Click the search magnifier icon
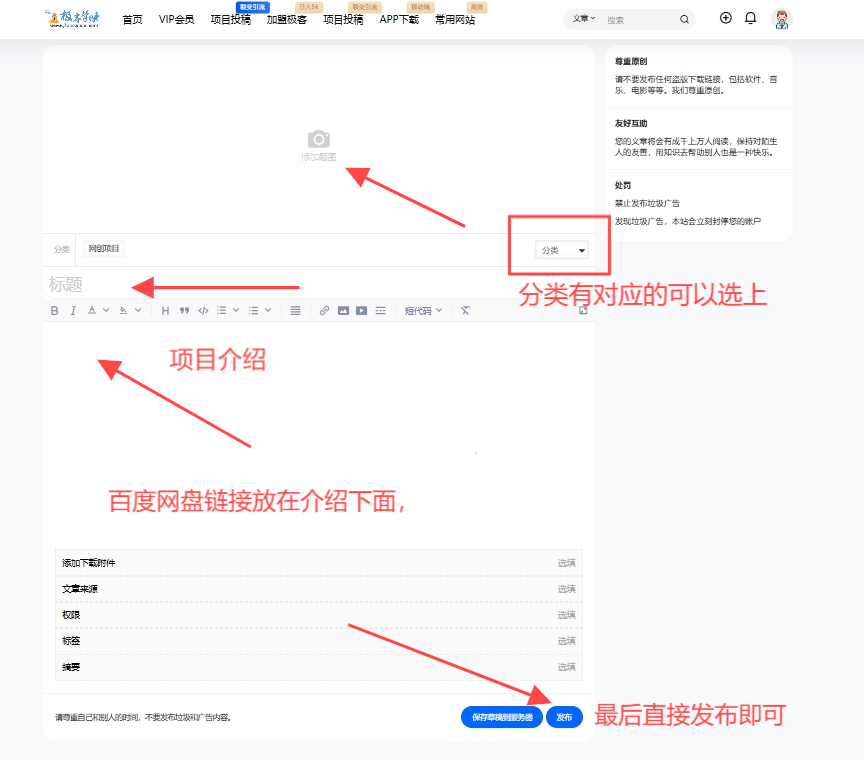Screen dimensions: 864x760 (x=684, y=18)
